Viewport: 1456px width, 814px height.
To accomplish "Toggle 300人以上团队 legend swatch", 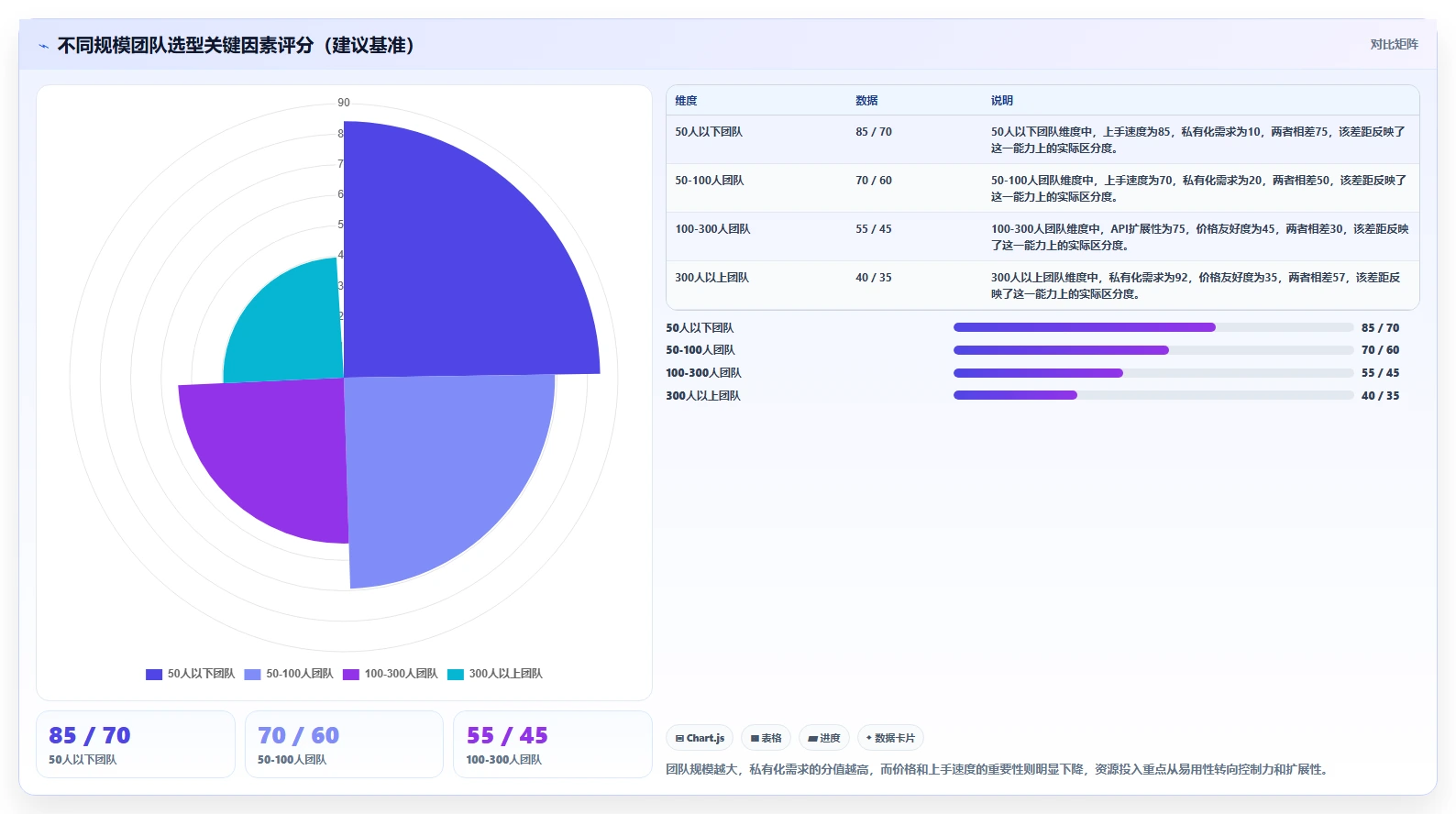I will tap(456, 675).
